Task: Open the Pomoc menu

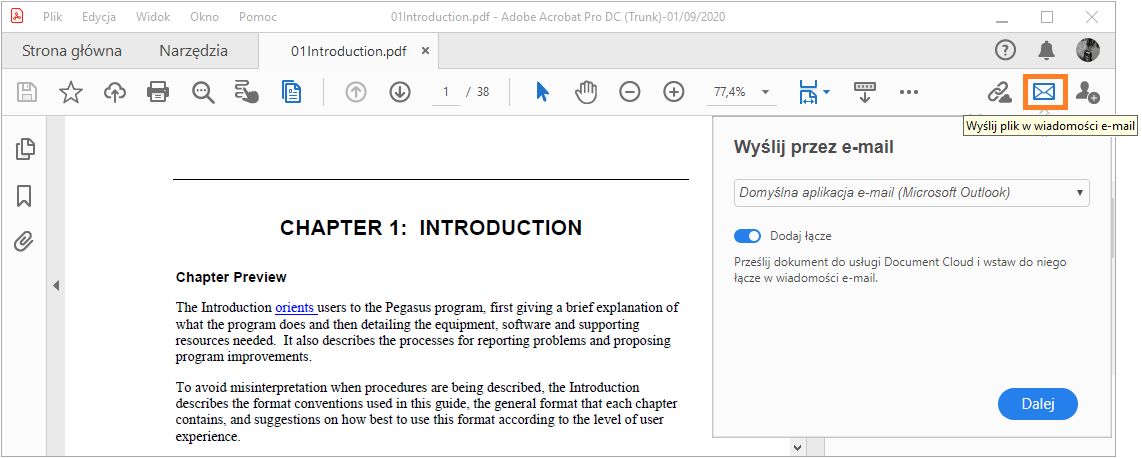Action: (x=257, y=16)
